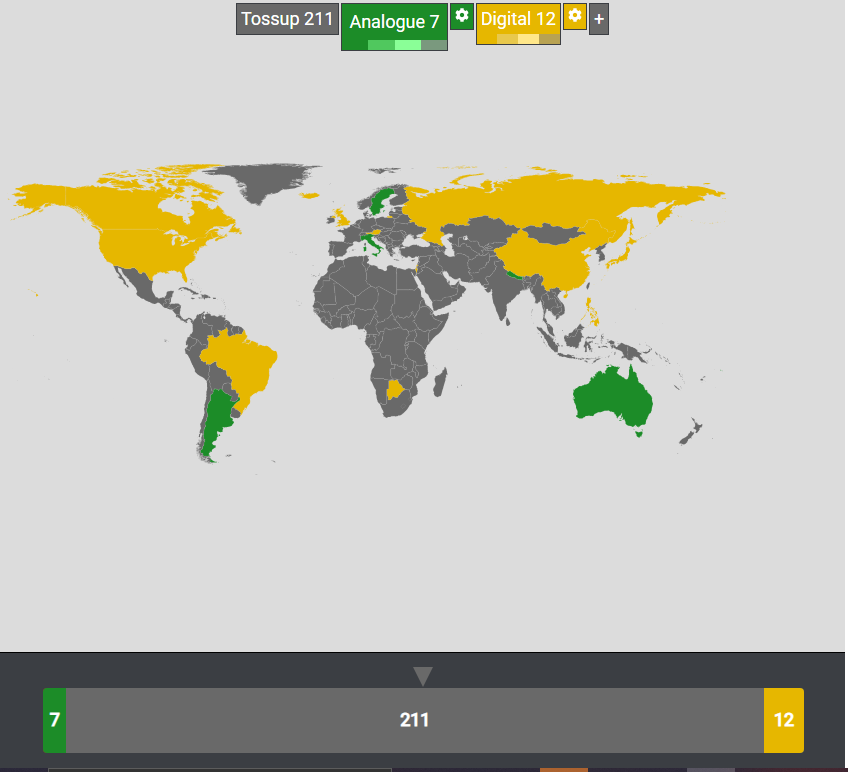Pick the tan brownish Digital shade
The height and width of the screenshot is (772, 848).
coord(549,39)
